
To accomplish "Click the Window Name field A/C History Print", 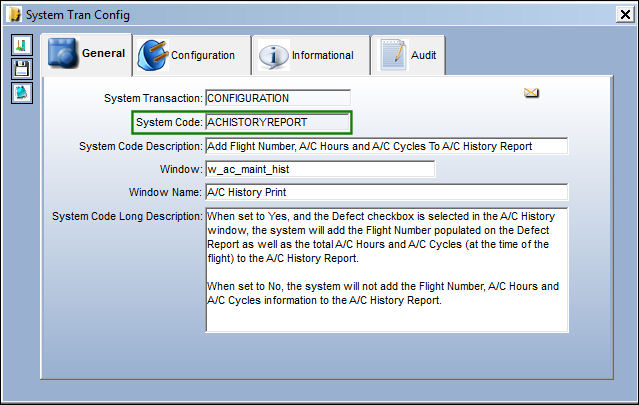I will 386,192.
